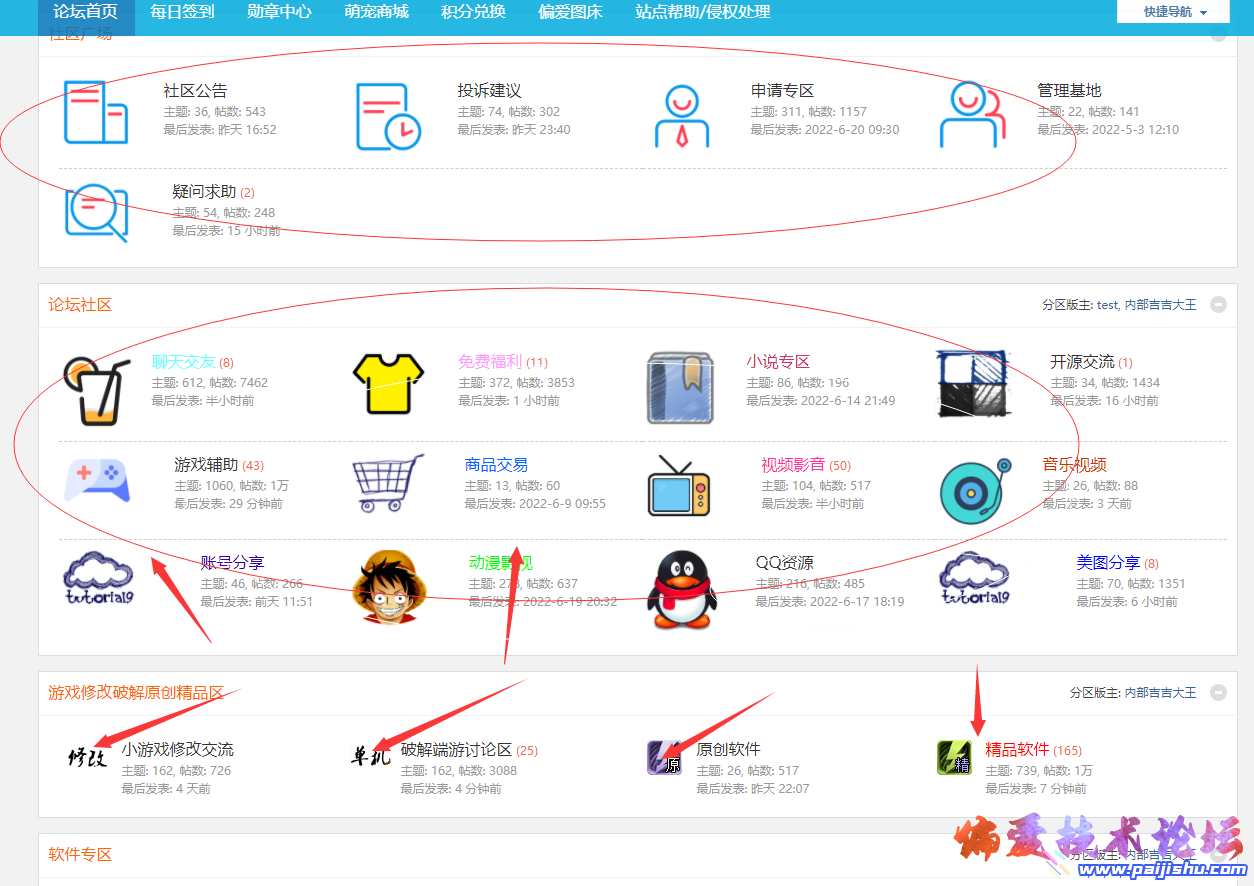Click the 小说专区 book thumbnail
The height and width of the screenshot is (886, 1254).
(x=679, y=387)
